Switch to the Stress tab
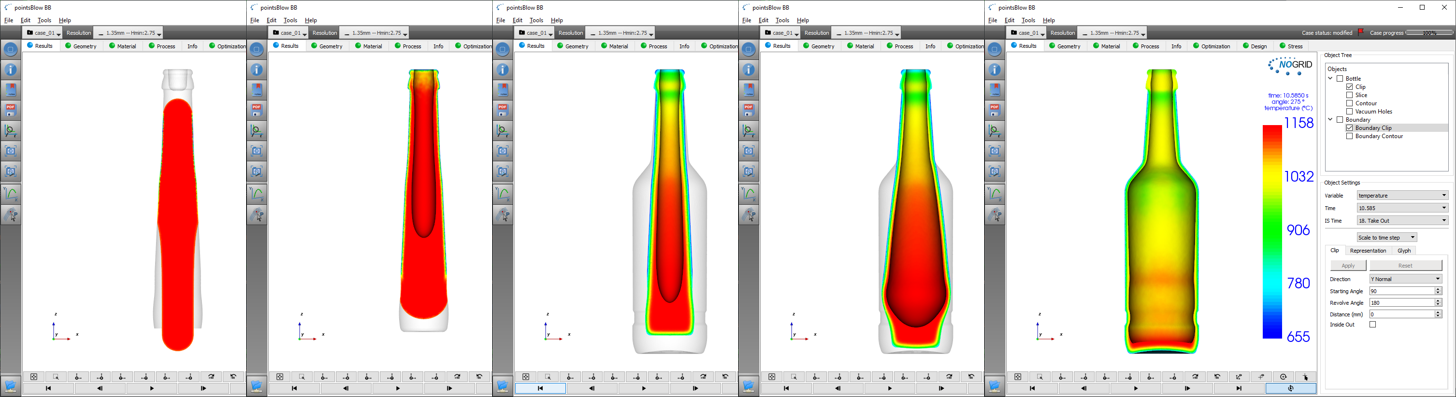The height and width of the screenshot is (397, 1456). point(1291,46)
